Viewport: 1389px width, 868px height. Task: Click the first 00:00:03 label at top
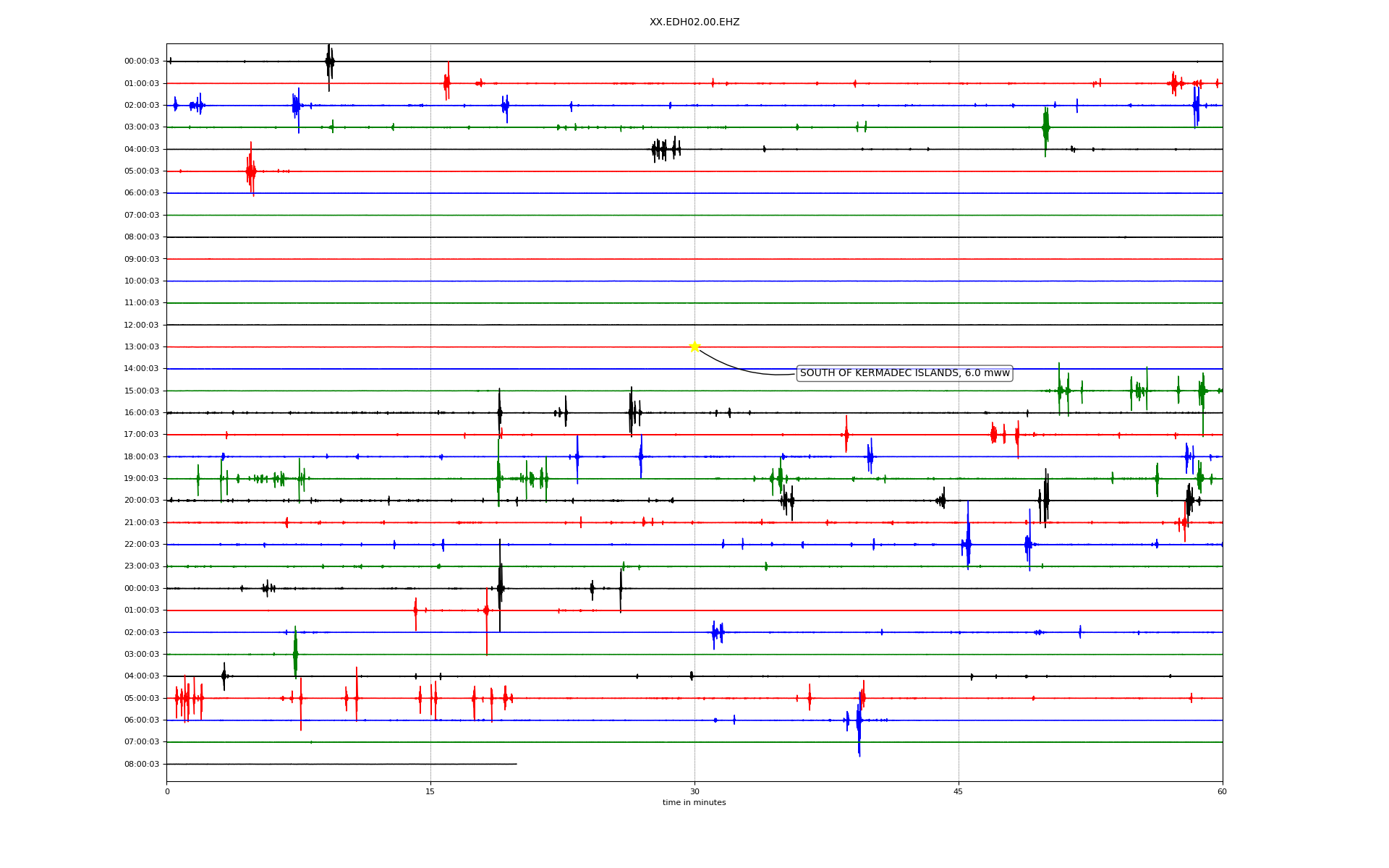coord(142,61)
